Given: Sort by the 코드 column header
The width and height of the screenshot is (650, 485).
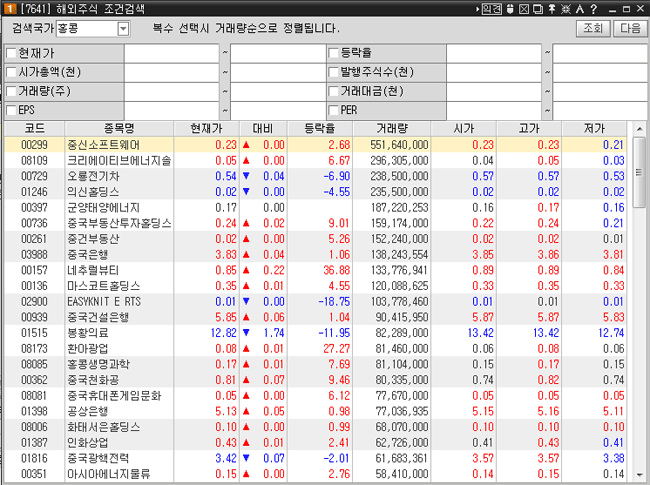Looking at the screenshot, I should (x=34, y=129).
